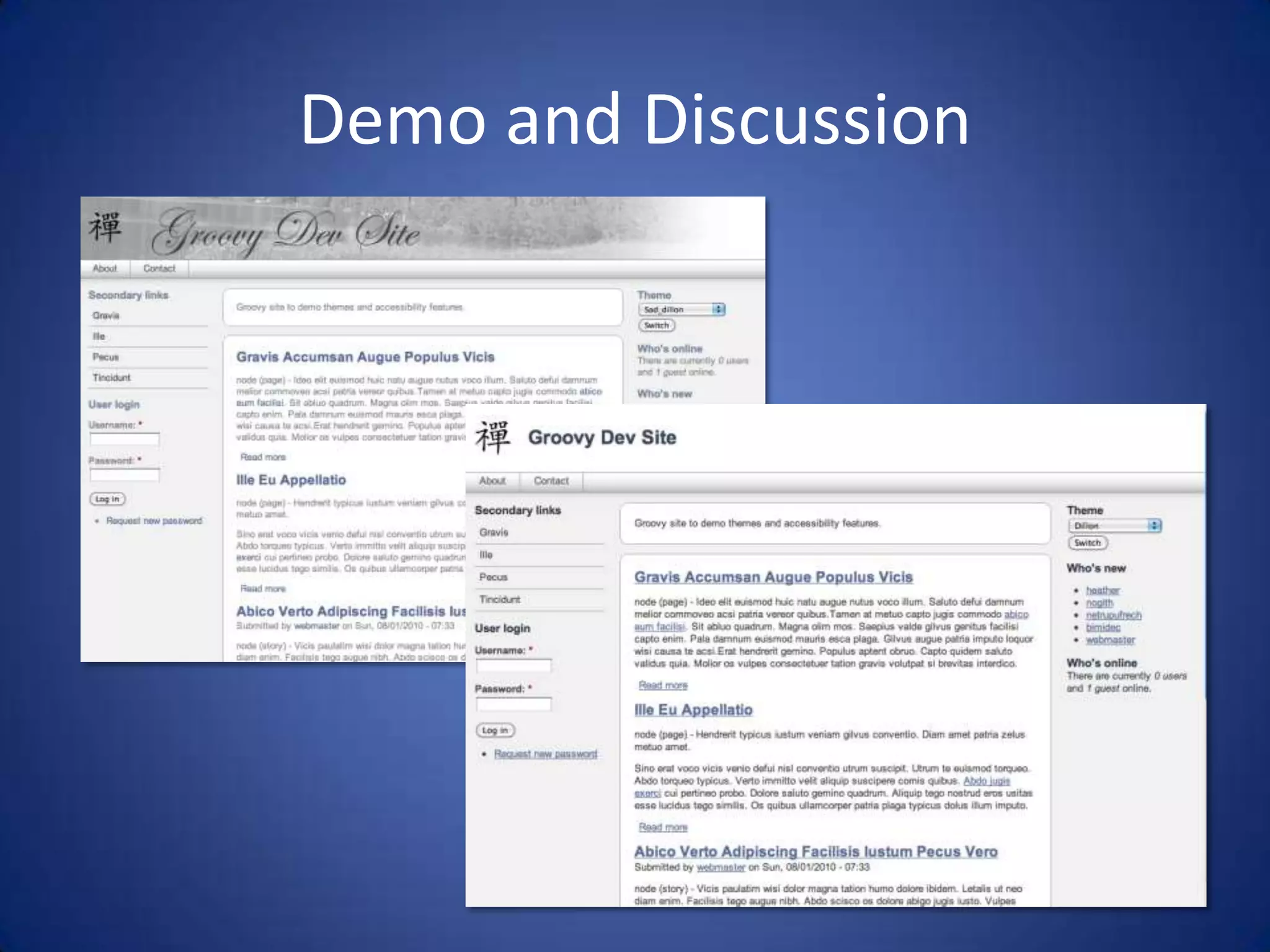Select Gravis secondary link in the back site
The width and height of the screenshot is (1270, 952).
coord(106,315)
